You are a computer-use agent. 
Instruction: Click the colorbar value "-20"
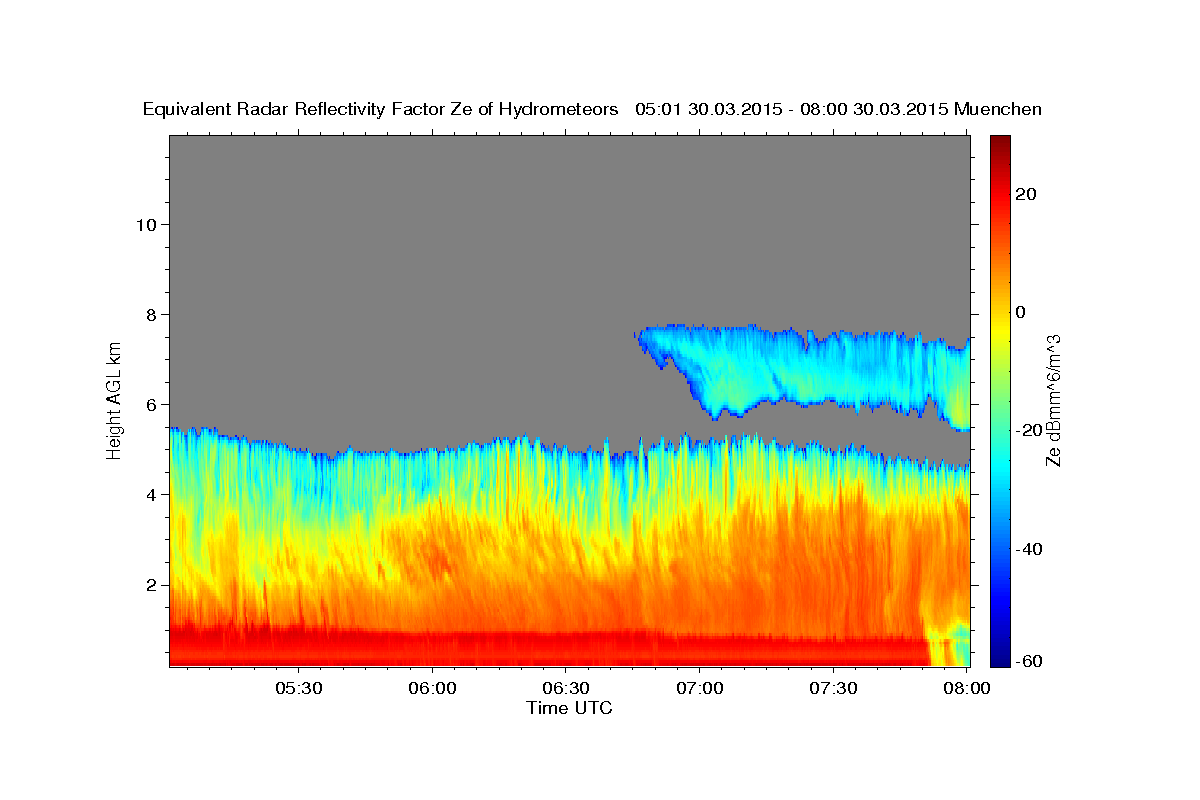[x=1031, y=430]
